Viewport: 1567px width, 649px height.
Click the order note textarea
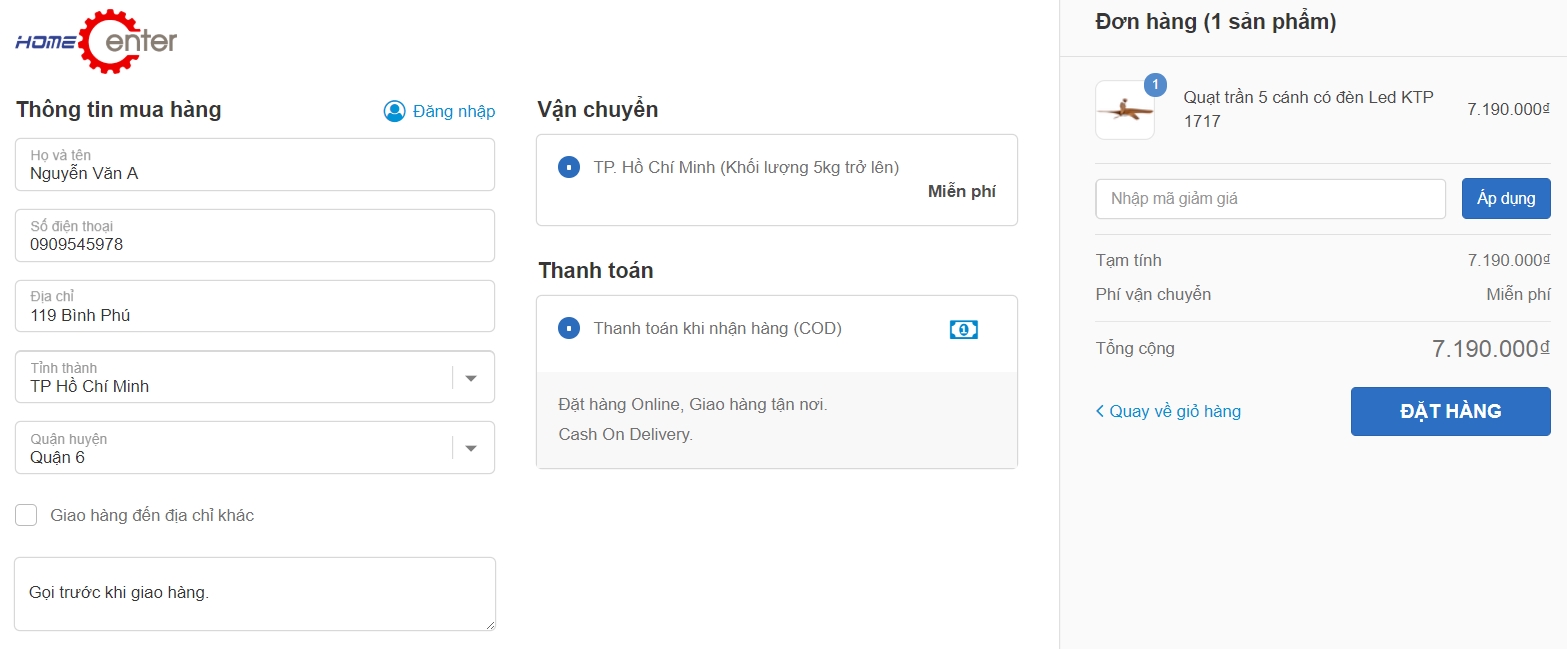[x=255, y=593]
